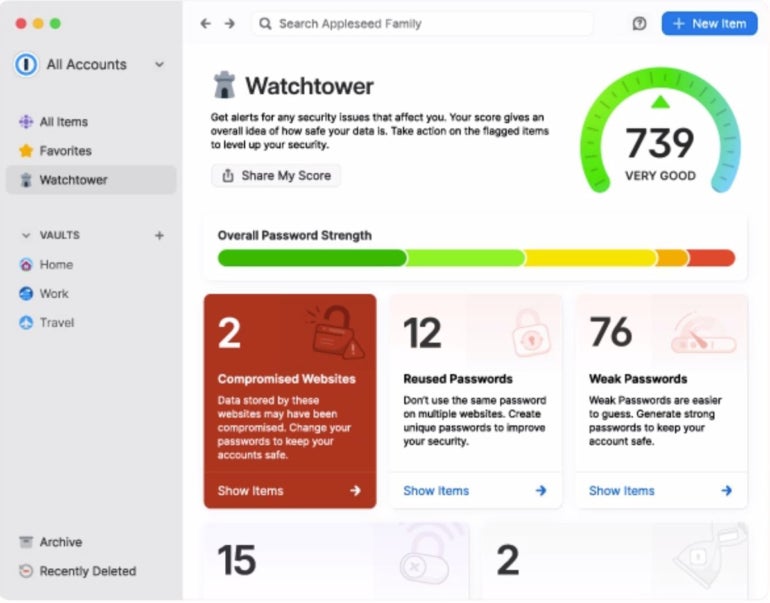Click the Watchtower tower icon in header
This screenshot has height=603, width=770.
(225, 86)
